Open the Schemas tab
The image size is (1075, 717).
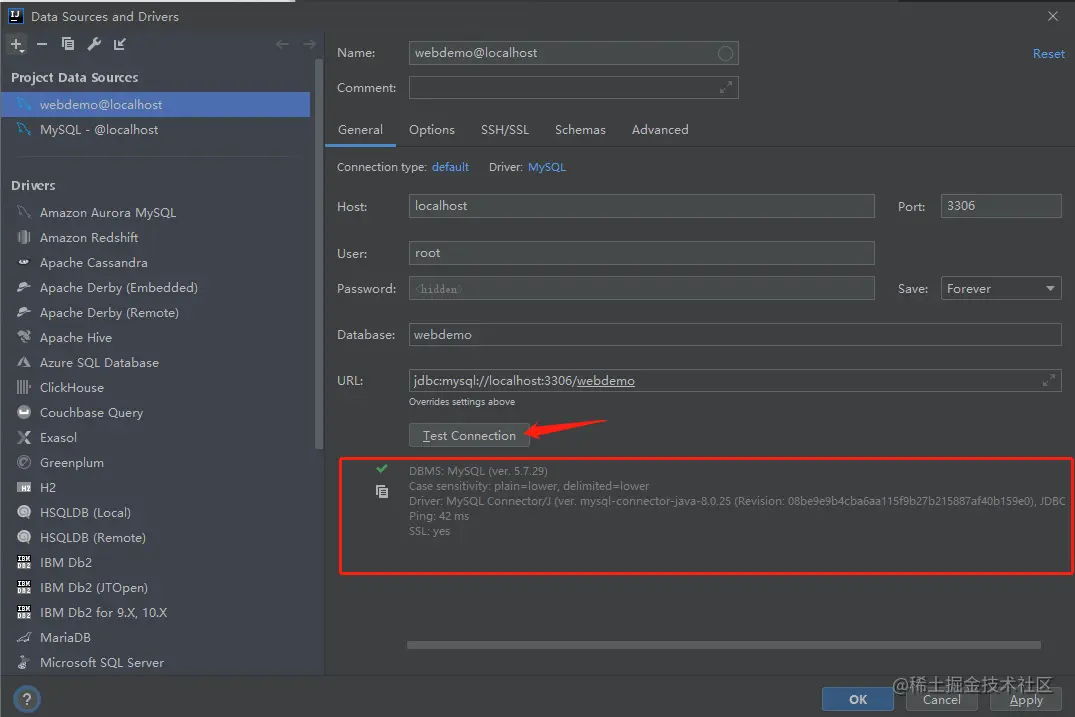[580, 130]
